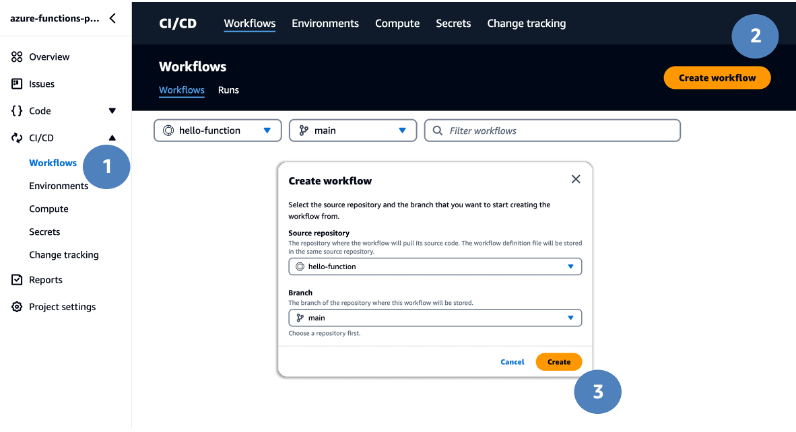Viewport: 796px width, 432px height.
Task: Open Compute tab in top navigation
Action: tap(397, 23)
